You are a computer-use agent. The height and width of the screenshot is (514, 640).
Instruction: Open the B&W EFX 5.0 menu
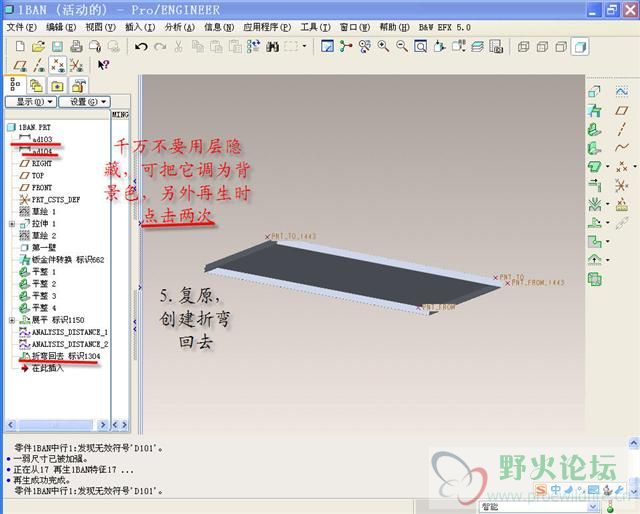tap(444, 27)
